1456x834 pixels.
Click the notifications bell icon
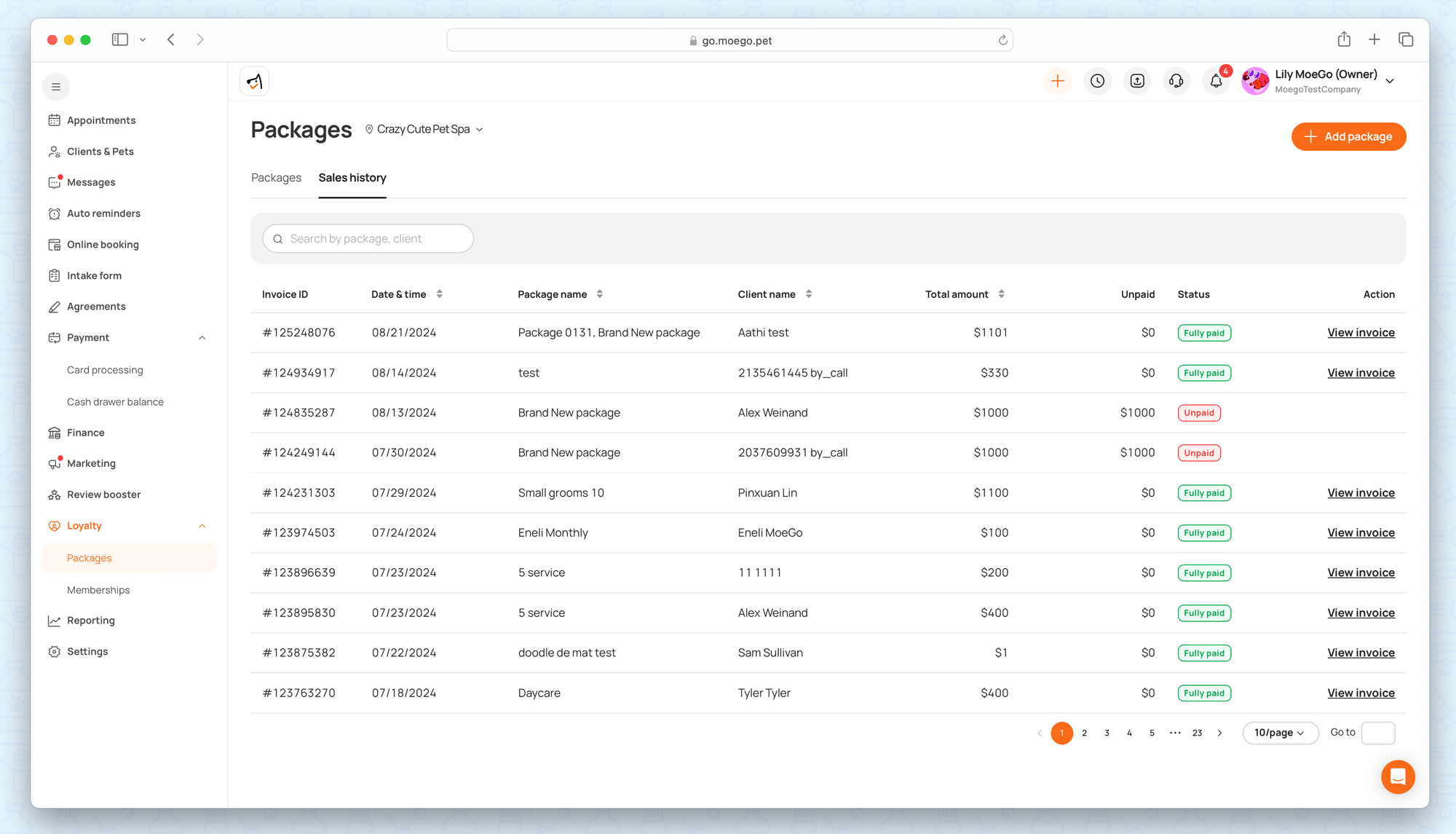1216,81
